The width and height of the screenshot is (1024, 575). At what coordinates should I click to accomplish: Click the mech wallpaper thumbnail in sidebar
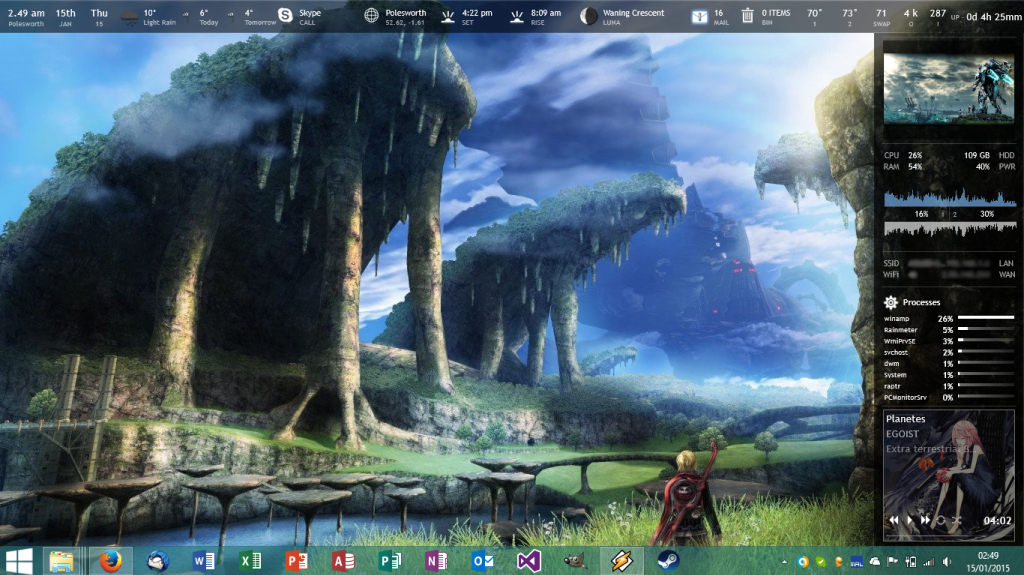click(949, 88)
